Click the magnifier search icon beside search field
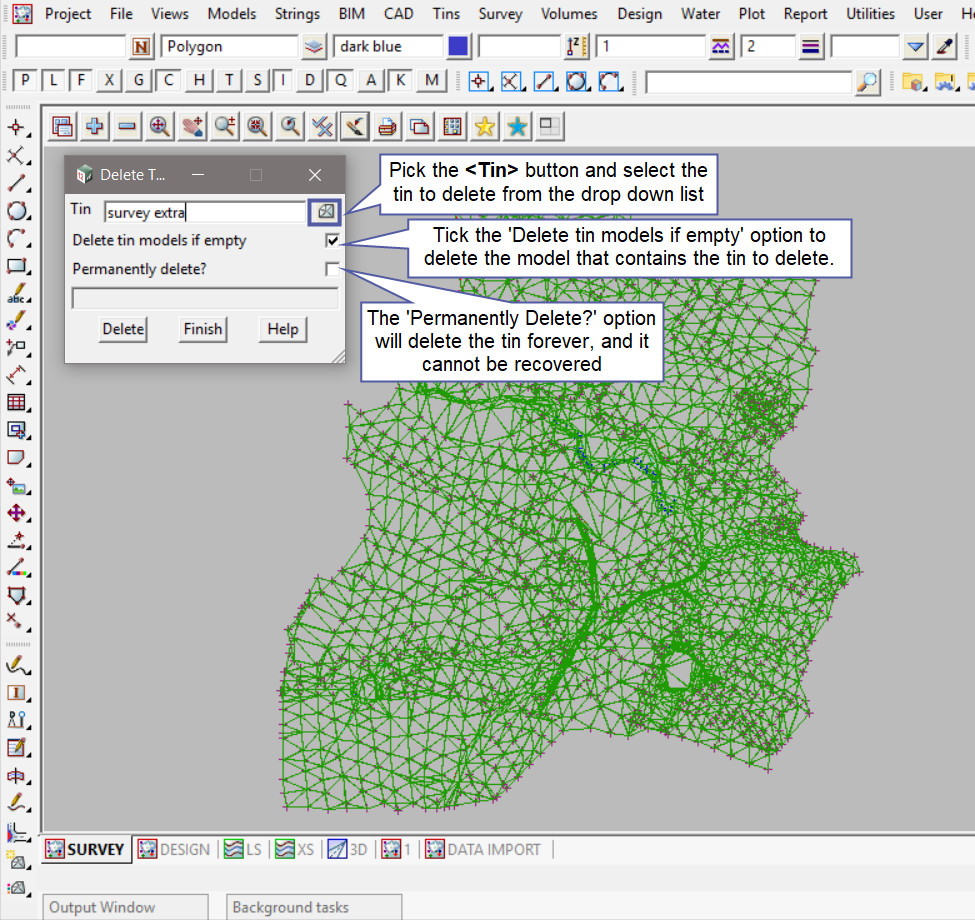975x920 pixels. click(x=868, y=82)
